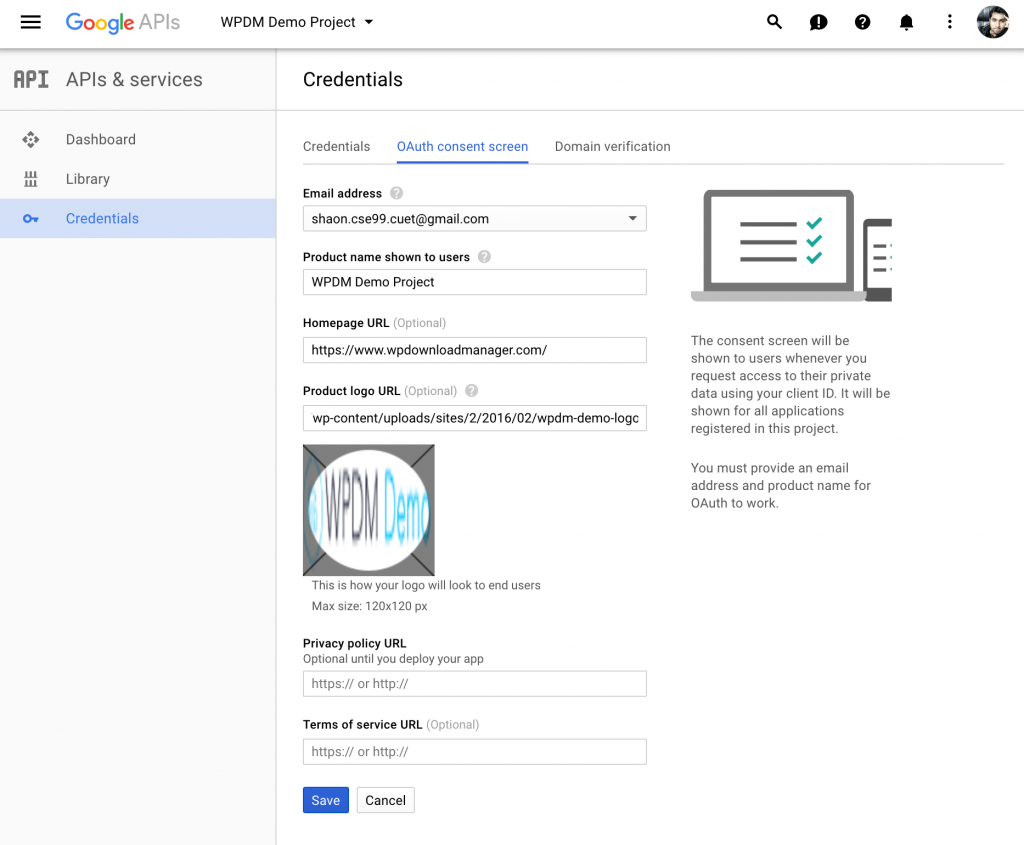The image size is (1024, 845).
Task: Click the Credentials key icon
Action: [x=31, y=219]
